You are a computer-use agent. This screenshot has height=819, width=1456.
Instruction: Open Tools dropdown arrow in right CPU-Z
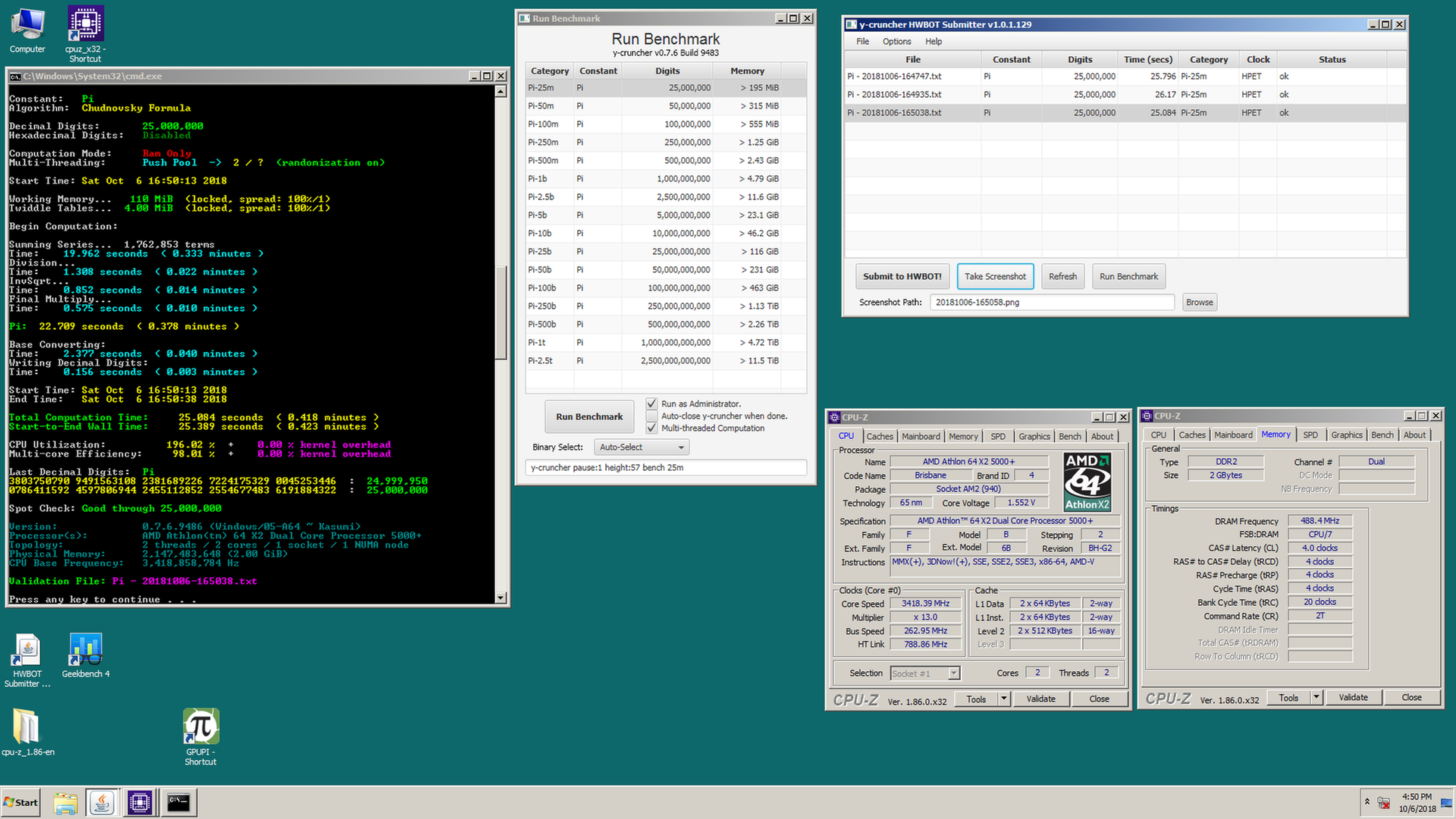[x=1316, y=697]
